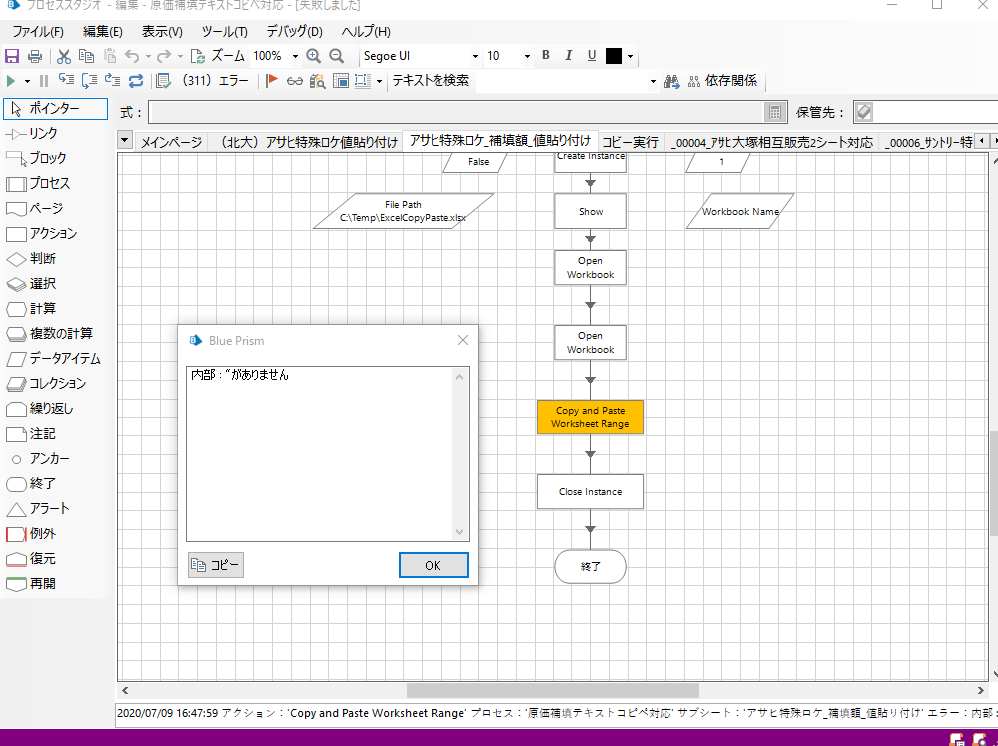
Task: Expand the Segoe UI font dropdown
Action: click(x=475, y=57)
